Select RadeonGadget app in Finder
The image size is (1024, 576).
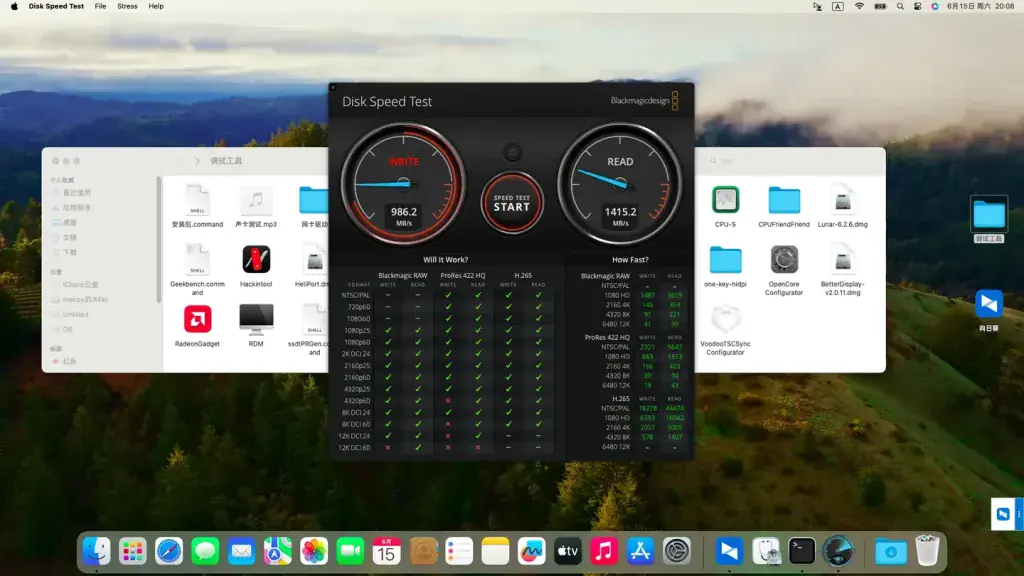(x=197, y=326)
